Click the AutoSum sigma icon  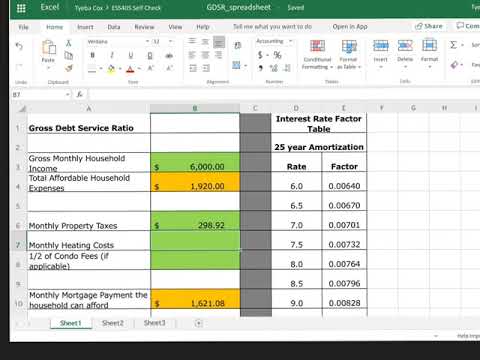click(x=453, y=45)
